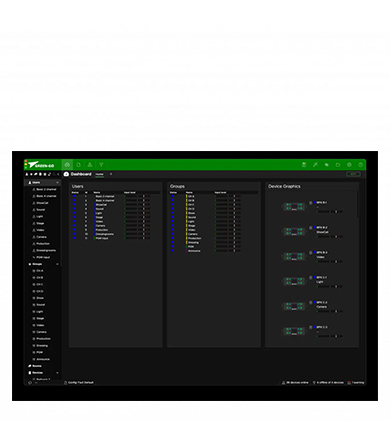Image resolution: width=390 pixels, height=421 pixels.
Task: Click the Name column header in Groups table
Action: click(189, 192)
